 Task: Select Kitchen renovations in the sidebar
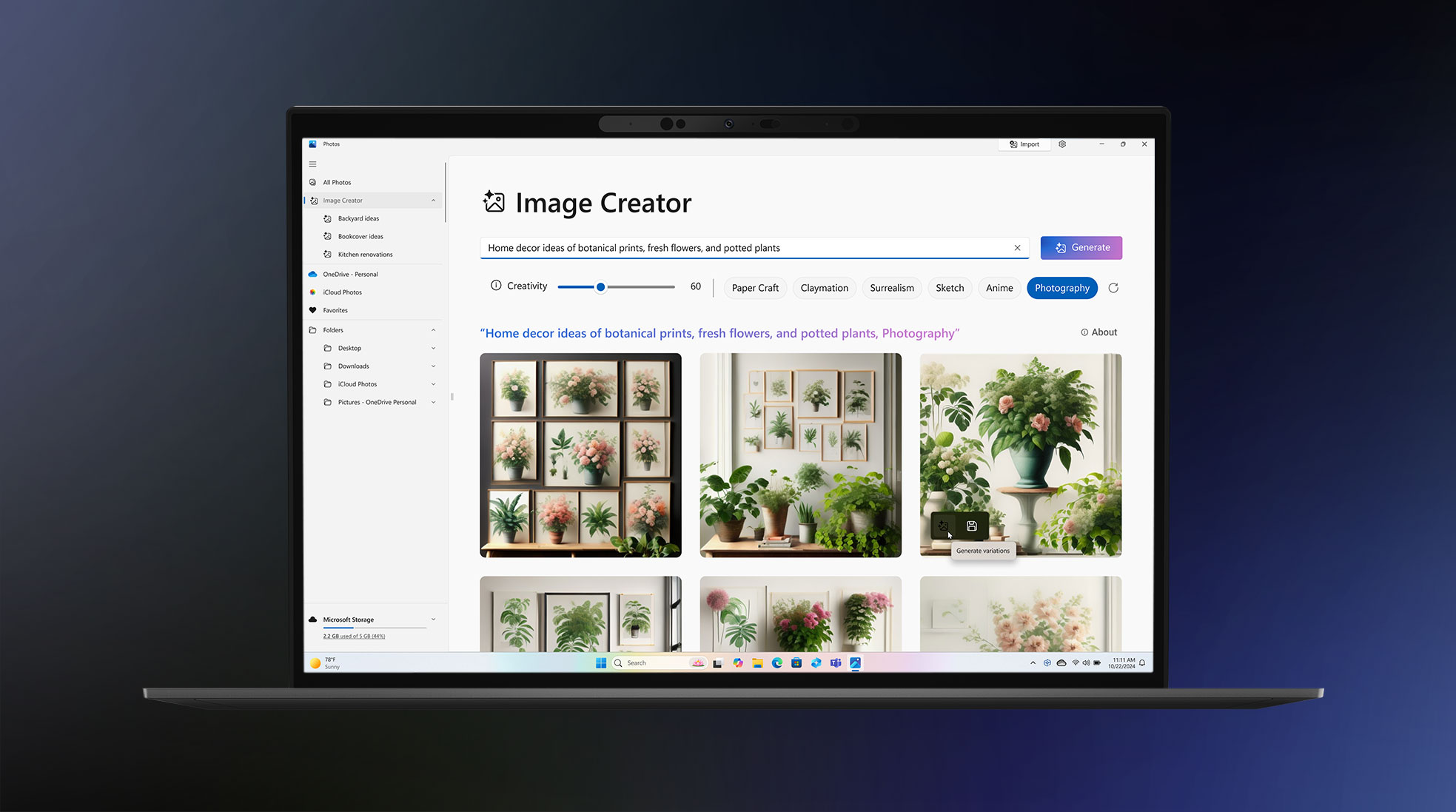coord(366,254)
